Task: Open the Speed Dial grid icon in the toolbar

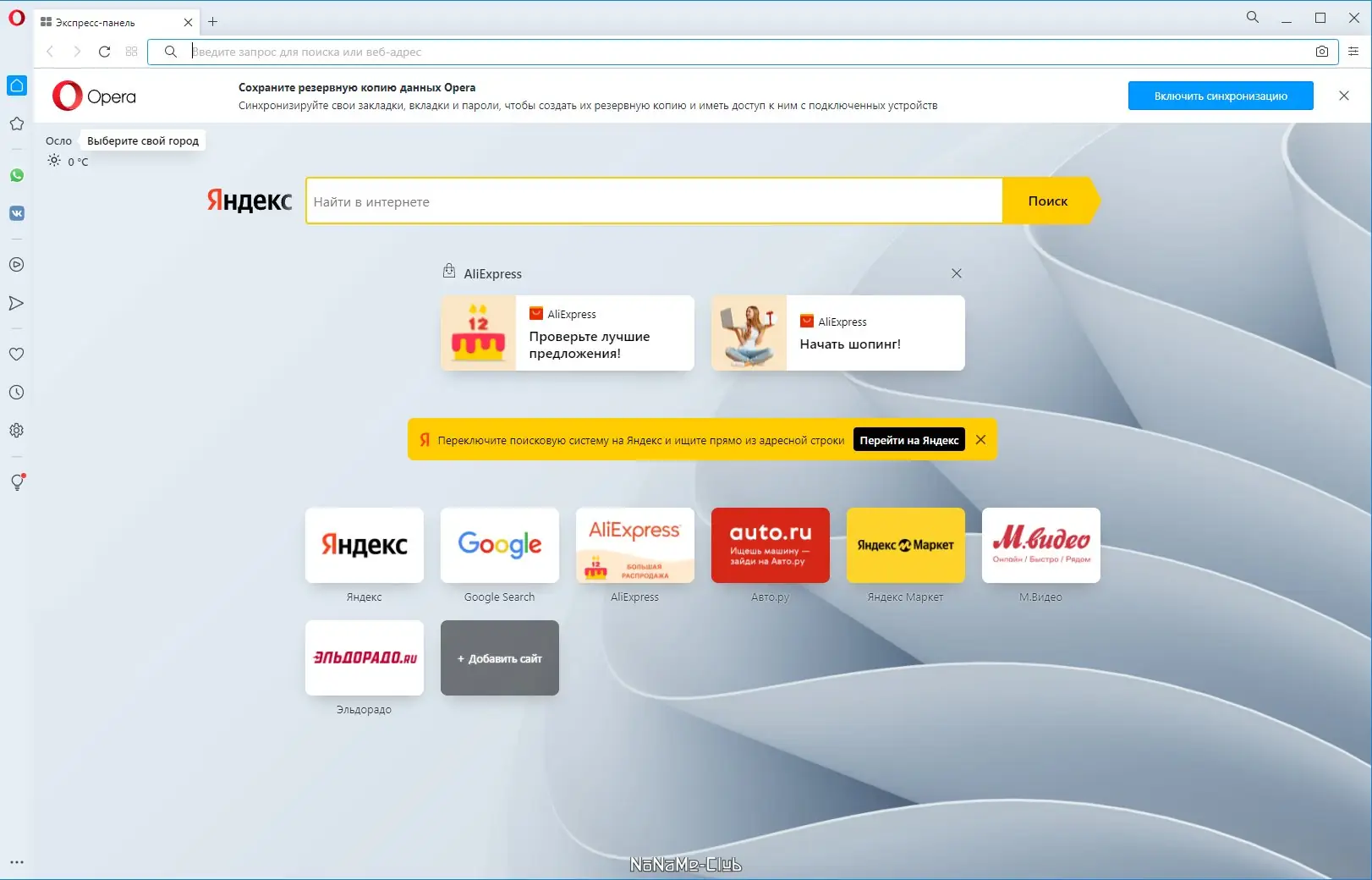Action: 131,52
